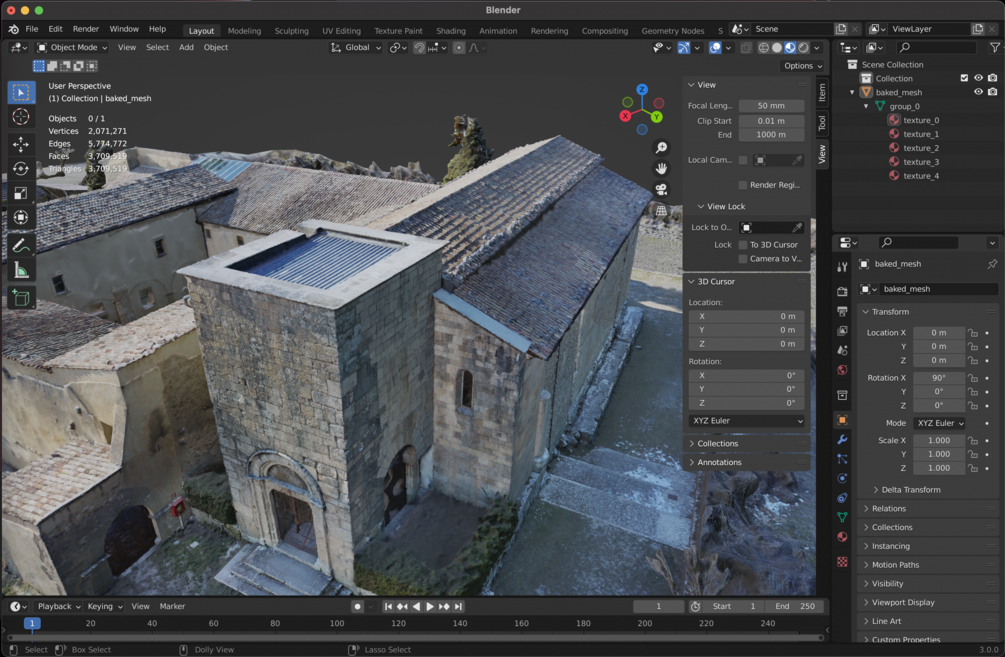The image size is (1005, 657).
Task: Open the Material properties sphere tab
Action: (x=842, y=537)
